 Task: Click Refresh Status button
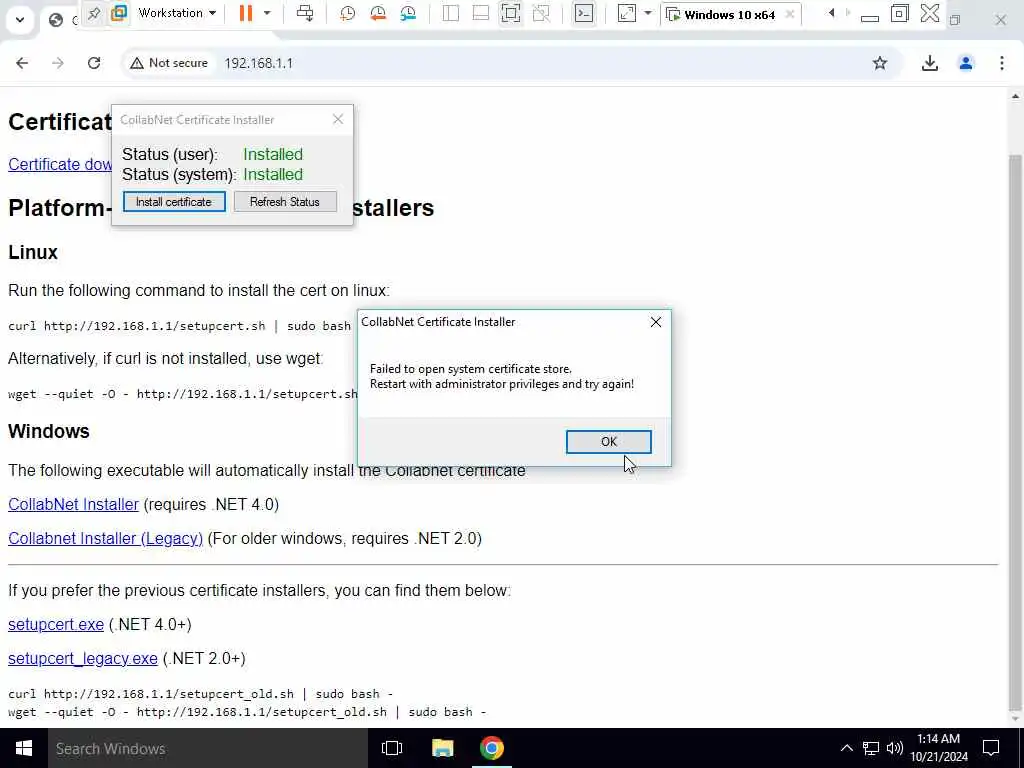[285, 202]
